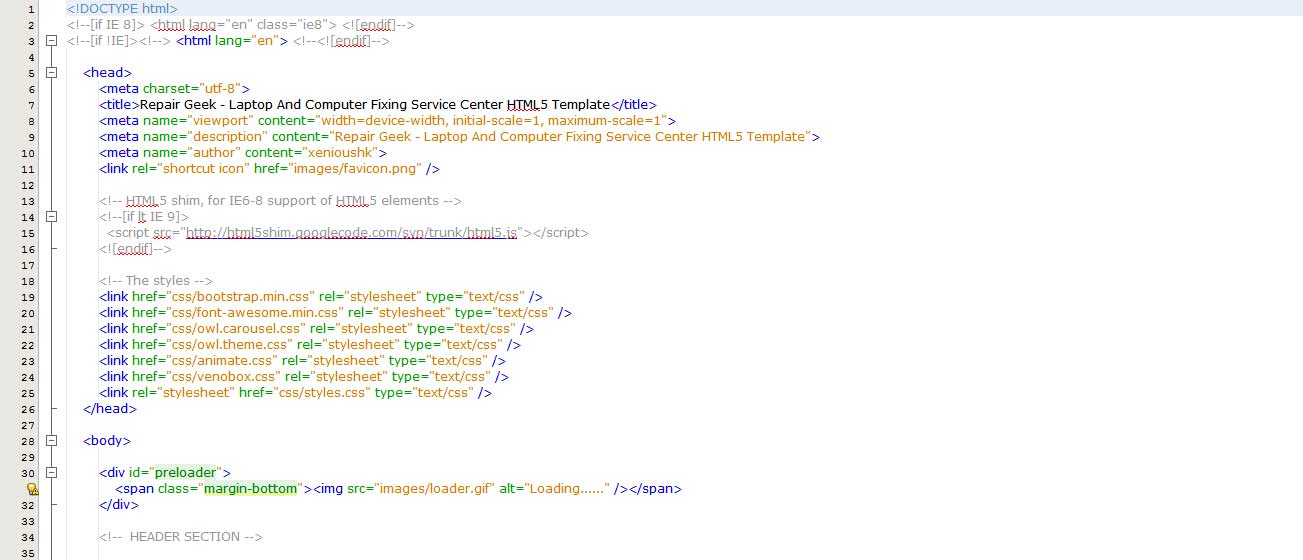This screenshot has width=1303, height=560.
Task: Click the opening title tag
Action: click(x=119, y=105)
